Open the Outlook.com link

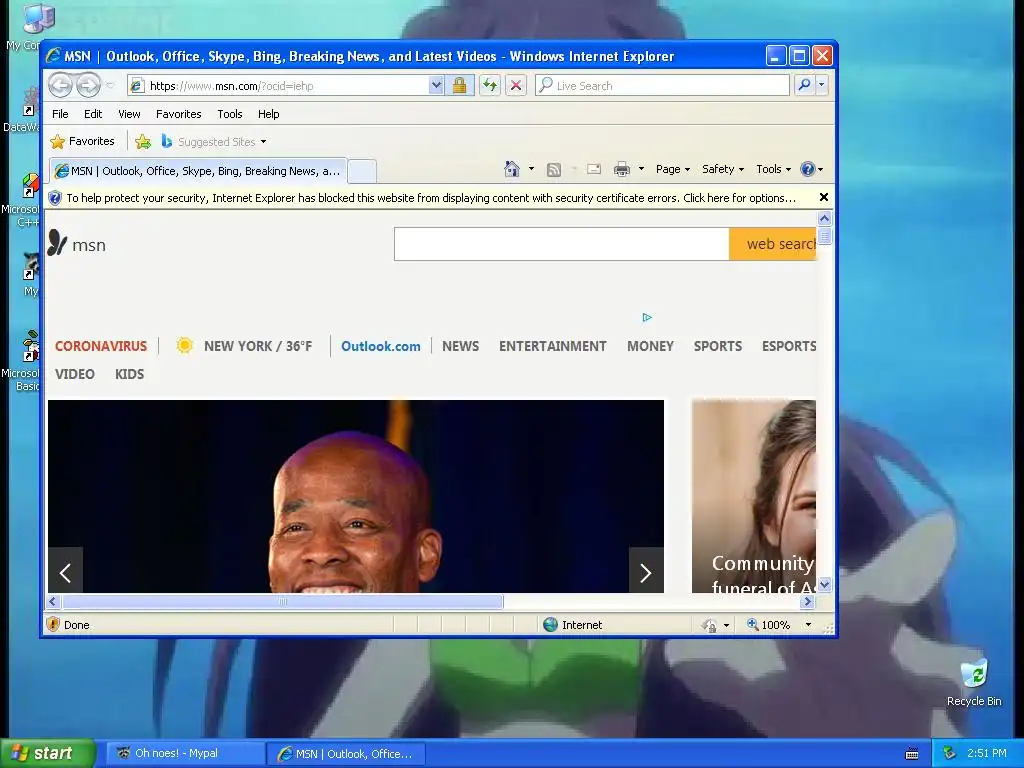point(381,346)
